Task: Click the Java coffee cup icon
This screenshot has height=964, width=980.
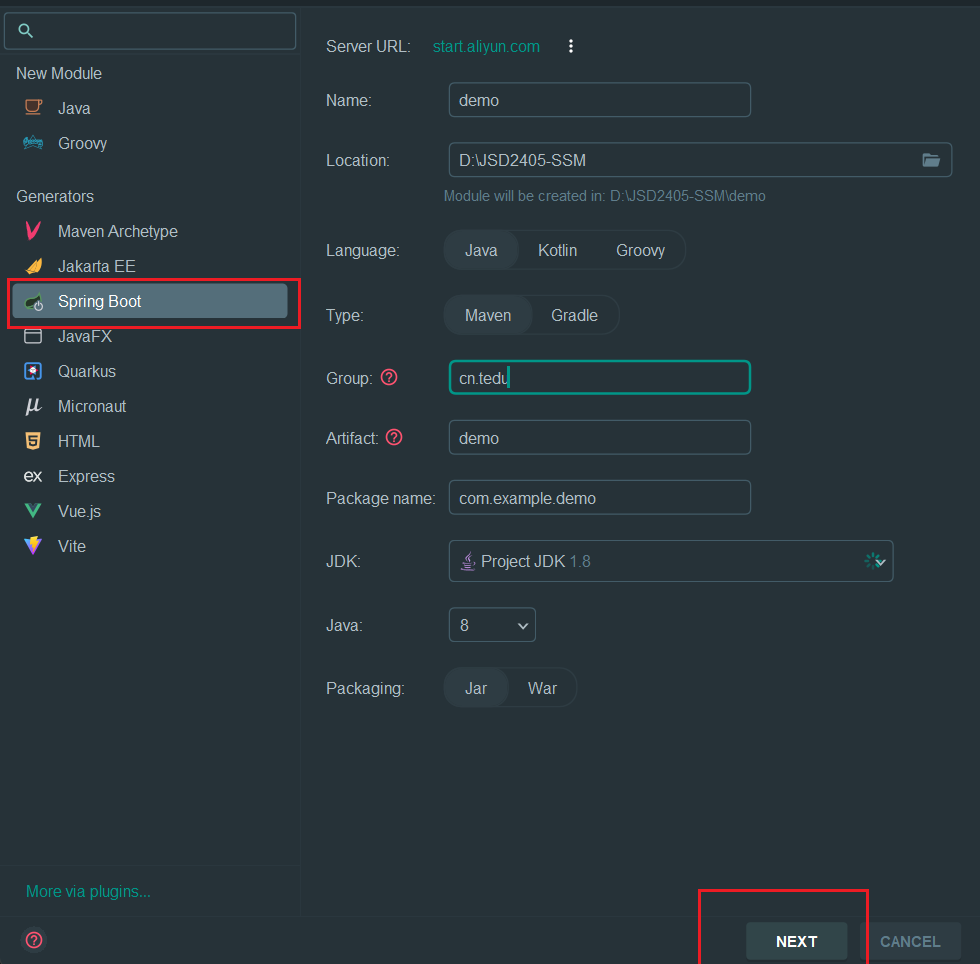Action: click(33, 108)
